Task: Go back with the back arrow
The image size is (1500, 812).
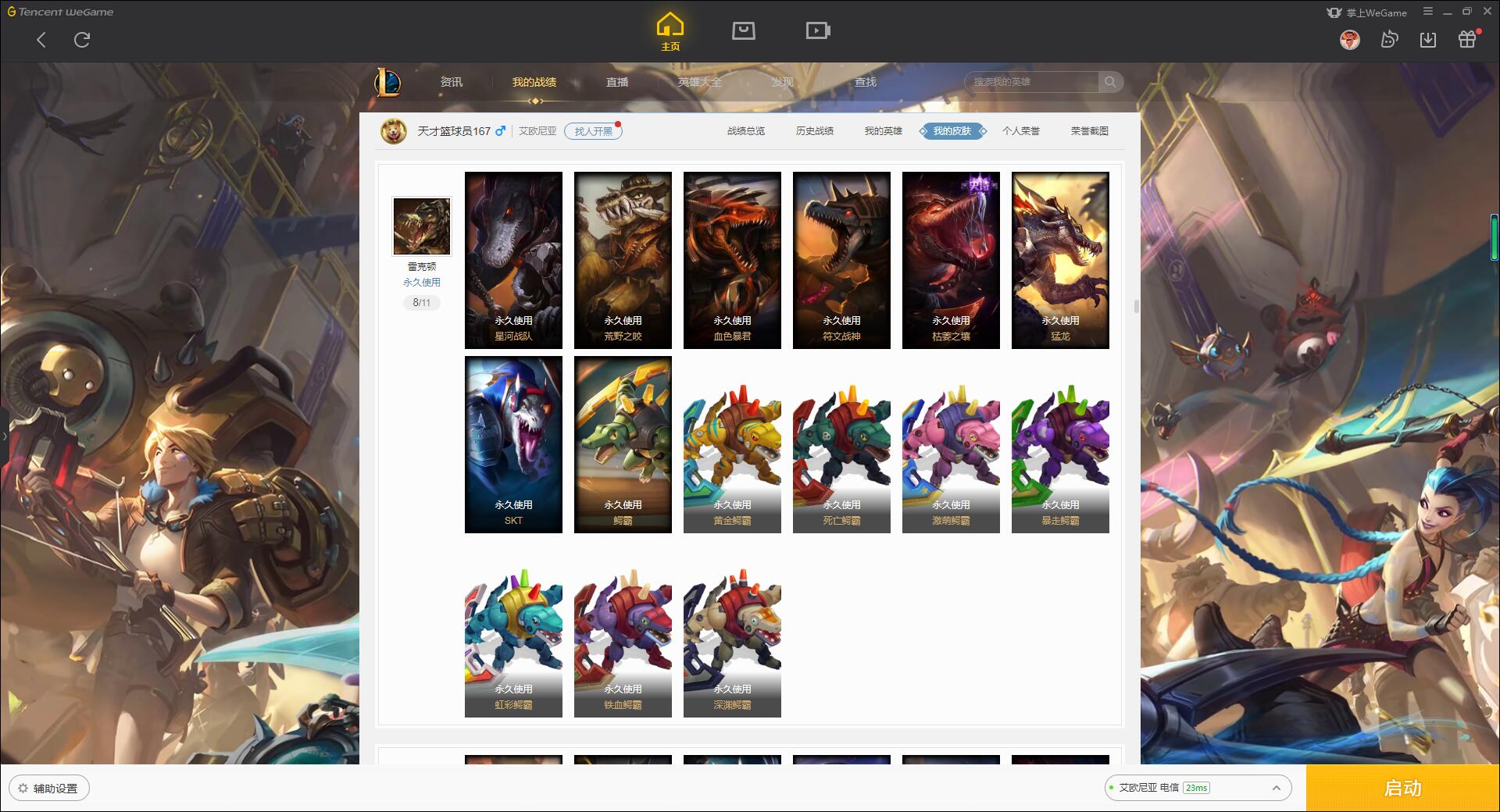Action: [41, 40]
